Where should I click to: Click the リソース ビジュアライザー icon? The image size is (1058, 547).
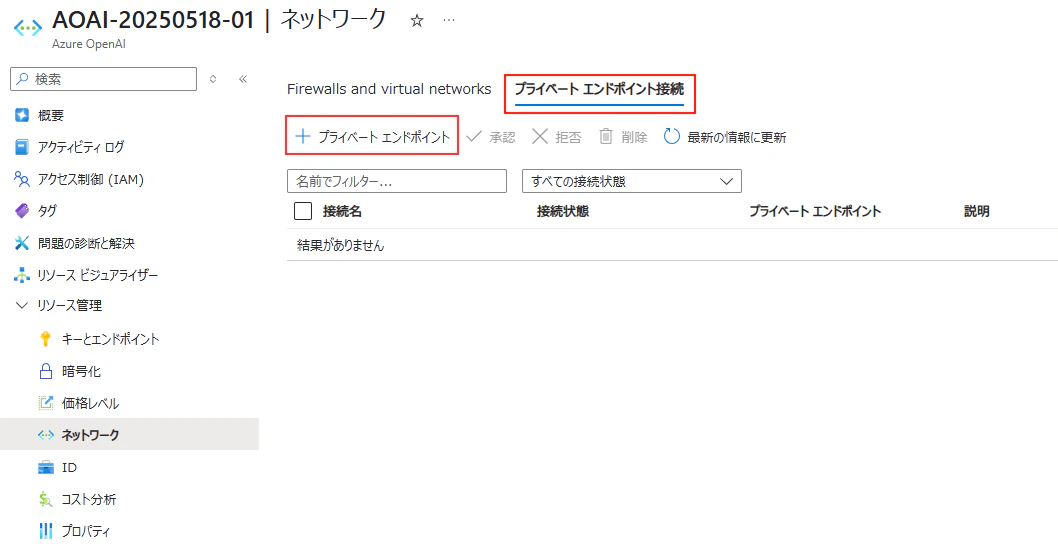[22, 275]
